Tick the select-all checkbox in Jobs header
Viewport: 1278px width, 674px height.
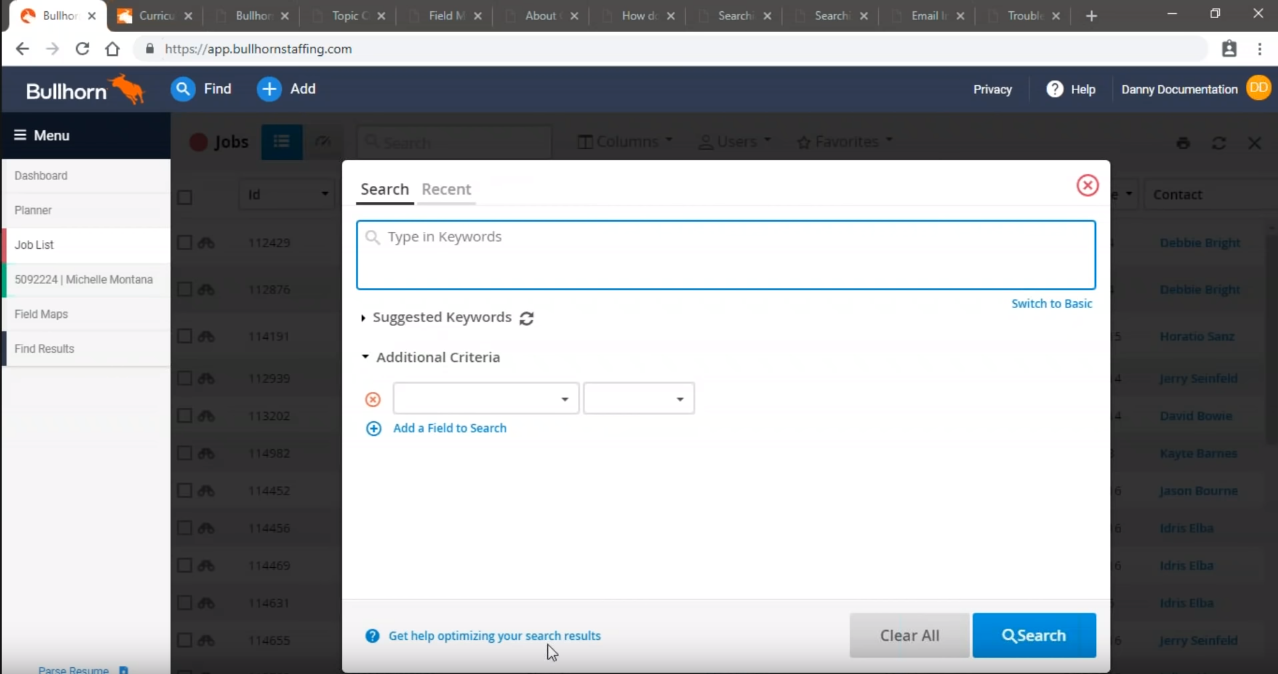click(x=184, y=197)
